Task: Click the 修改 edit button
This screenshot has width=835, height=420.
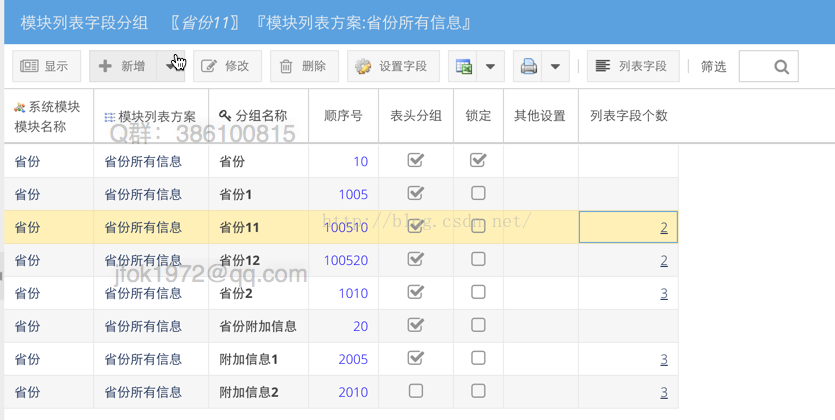Action: coord(227,66)
